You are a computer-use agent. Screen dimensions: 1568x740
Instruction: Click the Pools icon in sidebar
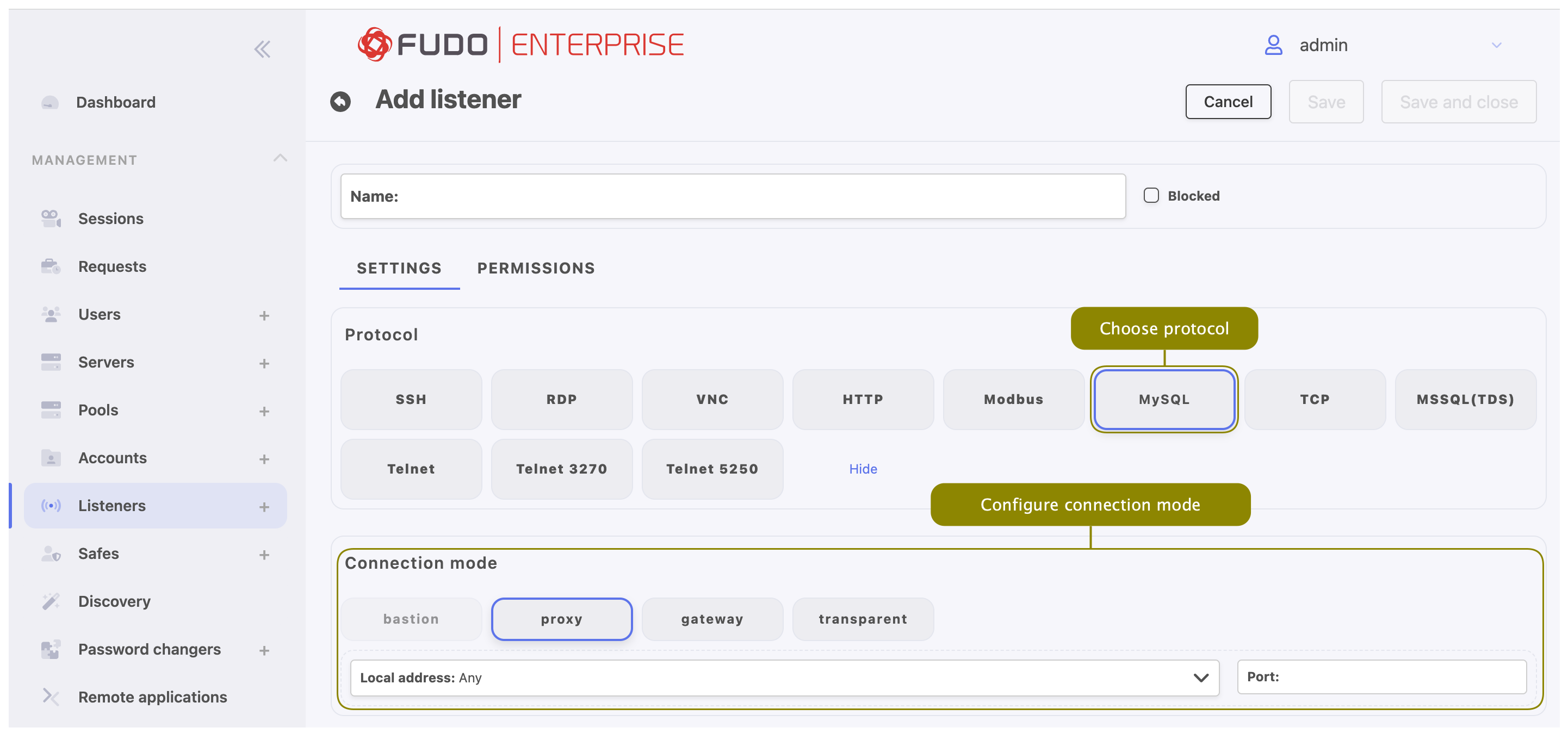click(x=51, y=409)
